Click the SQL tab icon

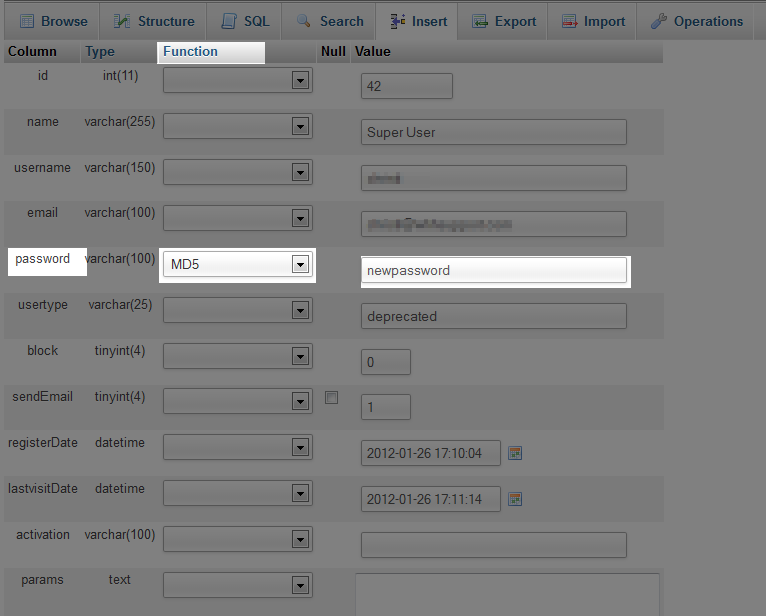point(230,21)
